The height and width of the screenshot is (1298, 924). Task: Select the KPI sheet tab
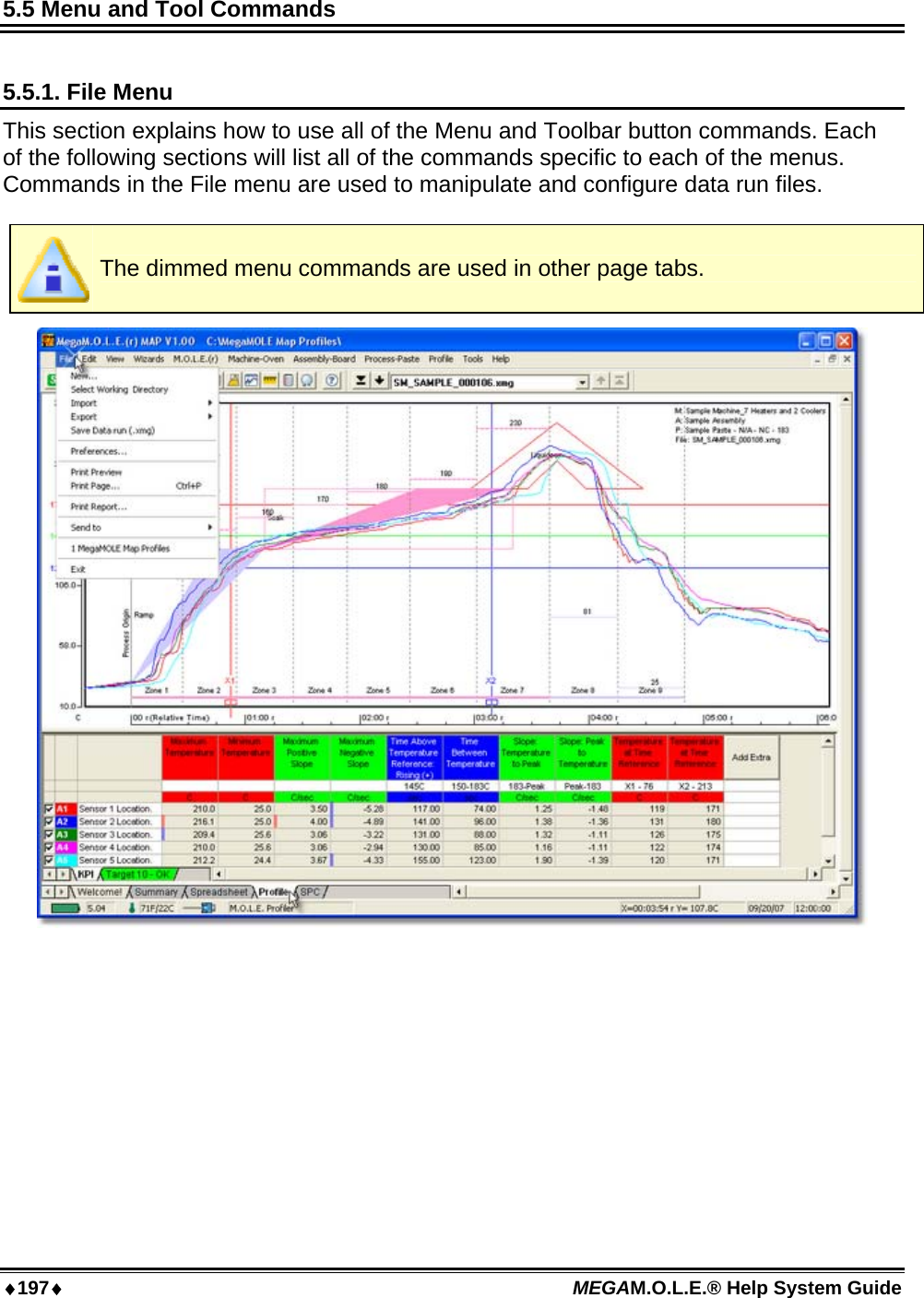[x=86, y=875]
